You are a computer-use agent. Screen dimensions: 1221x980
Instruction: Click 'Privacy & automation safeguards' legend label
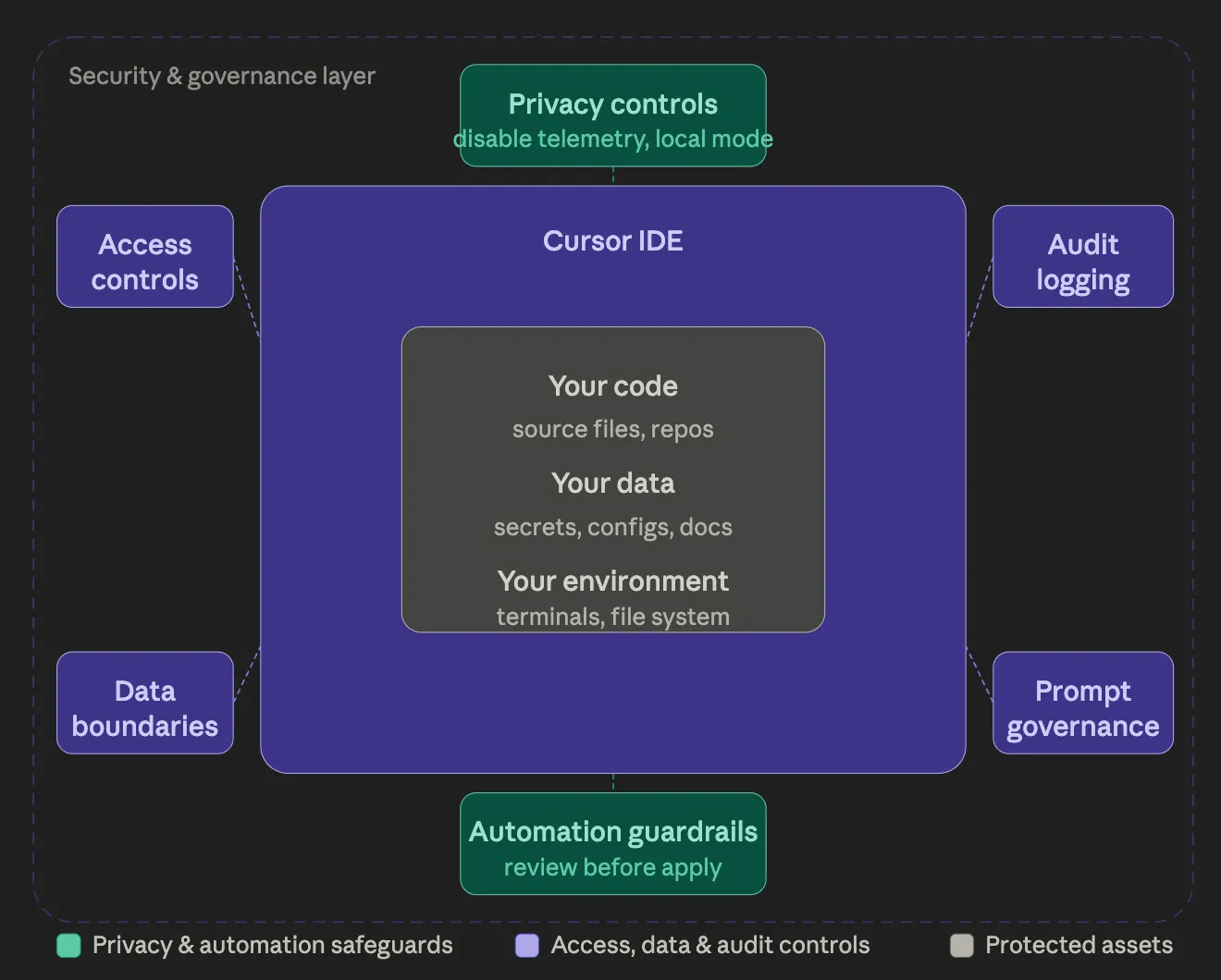tap(273, 946)
